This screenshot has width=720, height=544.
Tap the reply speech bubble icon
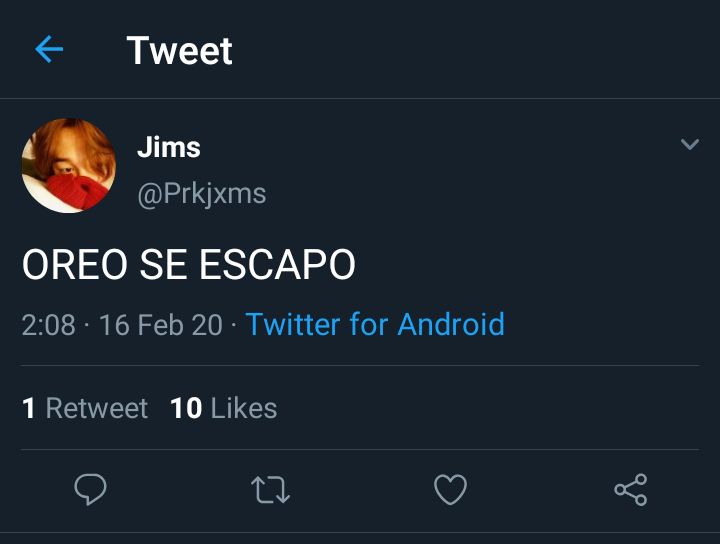pos(90,489)
